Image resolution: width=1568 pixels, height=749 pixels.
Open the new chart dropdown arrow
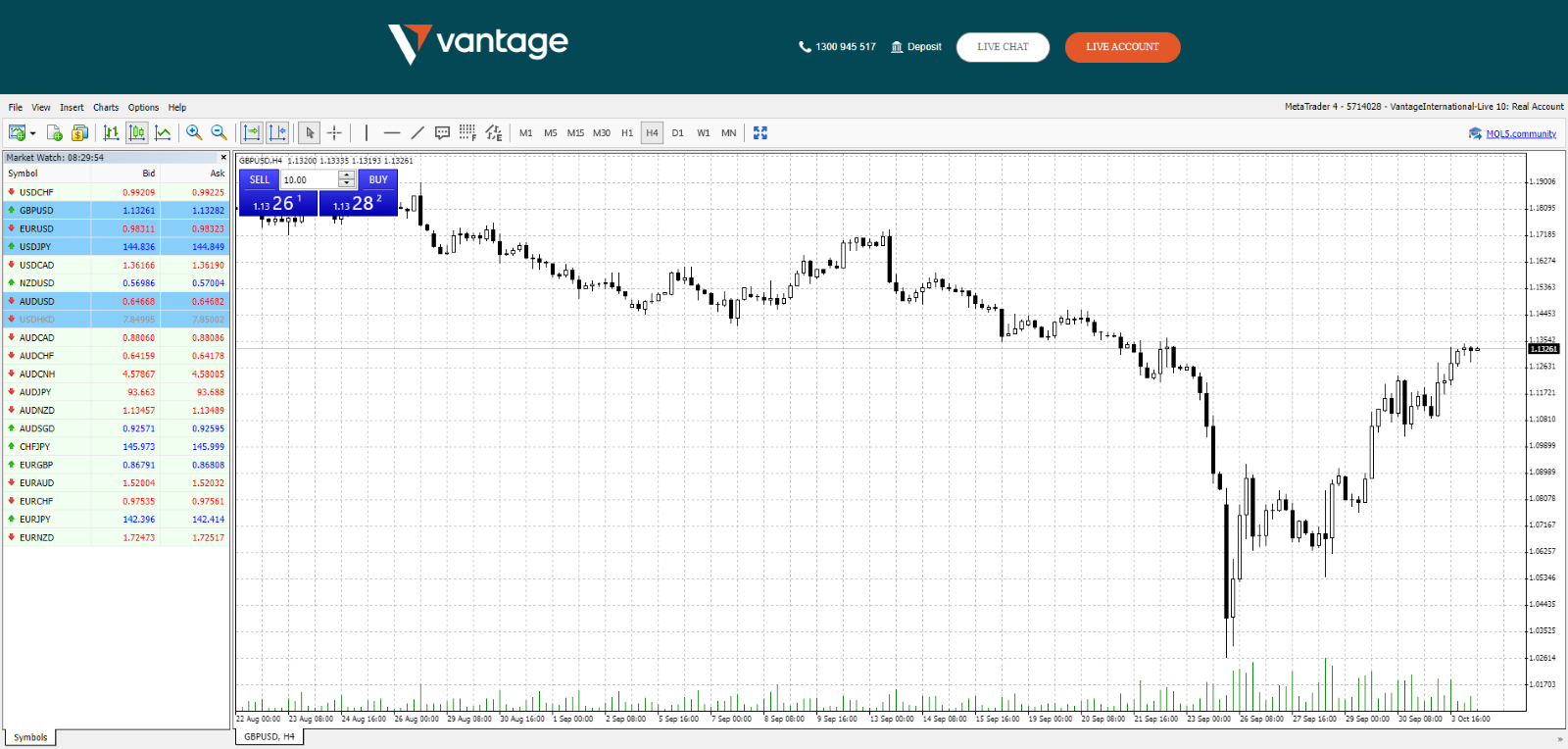point(33,133)
